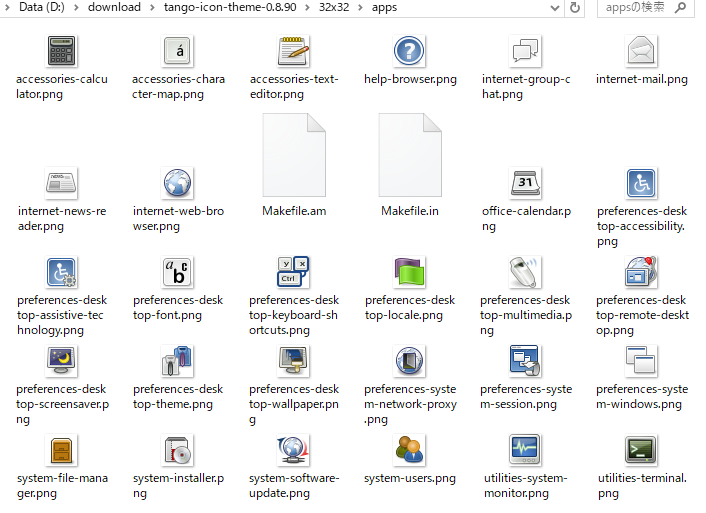Image resolution: width=706 pixels, height=513 pixels.
Task: Click the internet-web-browser.png file name
Action: [178, 218]
